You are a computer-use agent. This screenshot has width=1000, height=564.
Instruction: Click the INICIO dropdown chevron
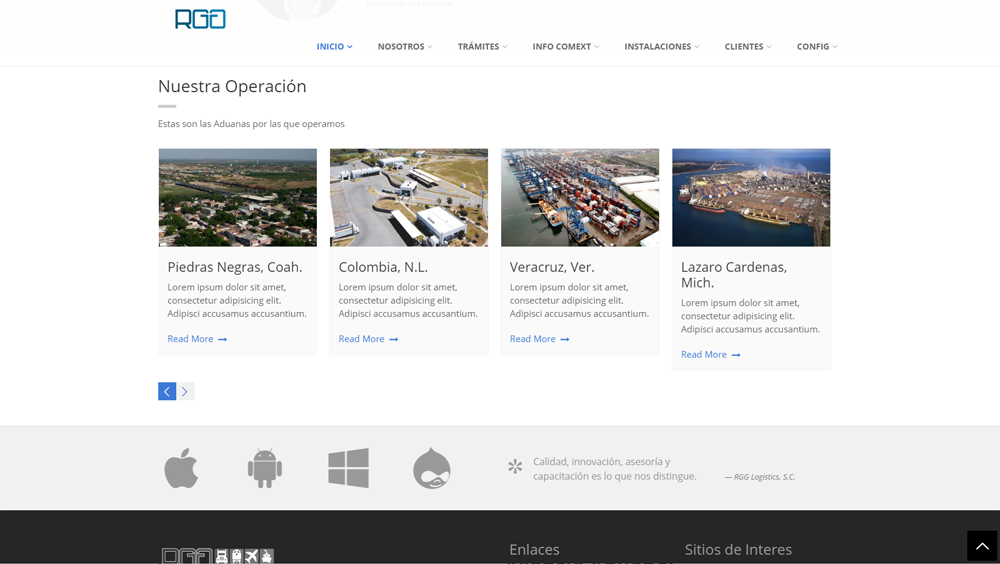(x=349, y=47)
